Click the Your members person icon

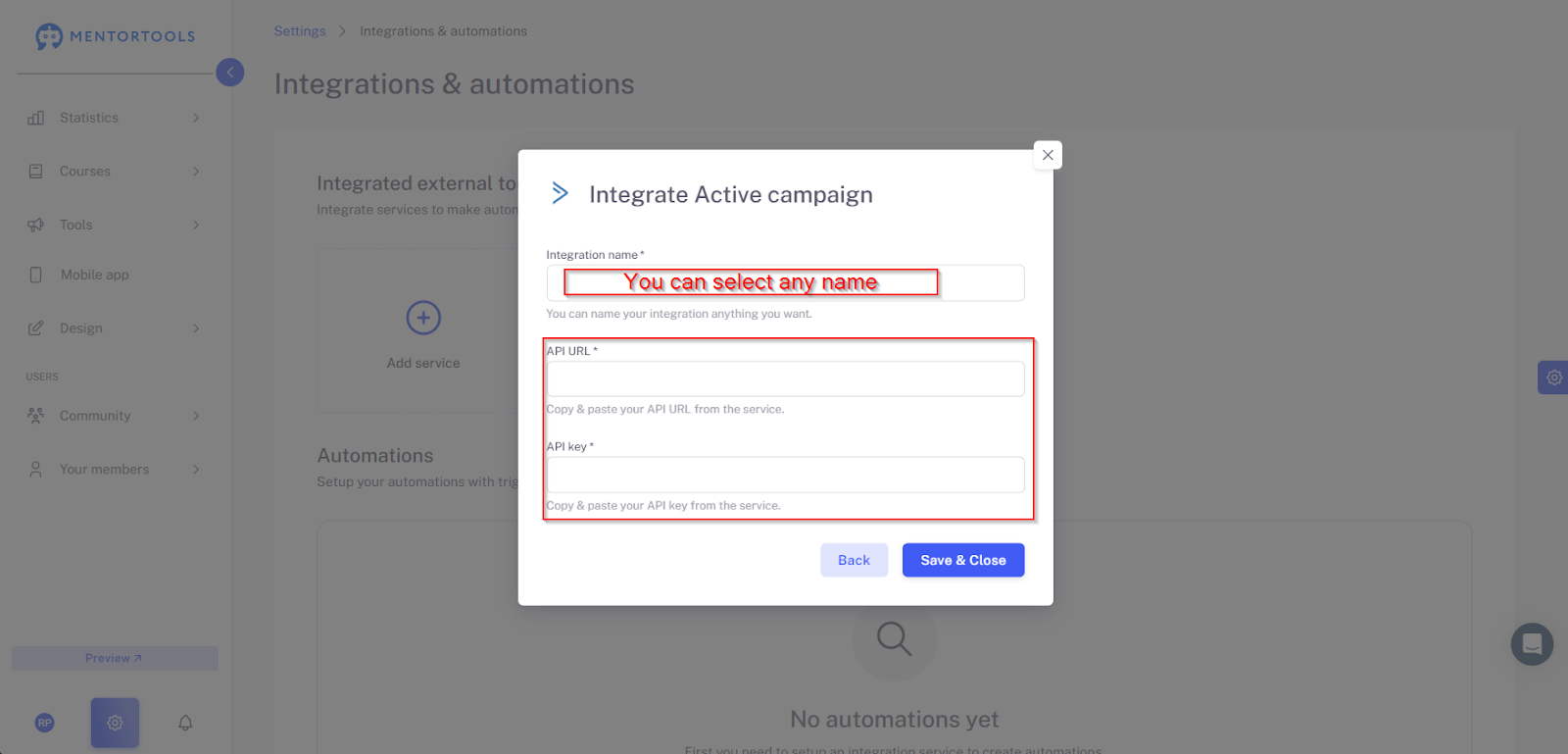click(x=36, y=470)
